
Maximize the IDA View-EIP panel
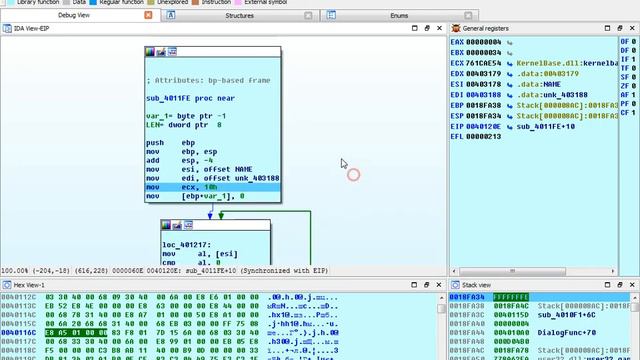(x=415, y=28)
